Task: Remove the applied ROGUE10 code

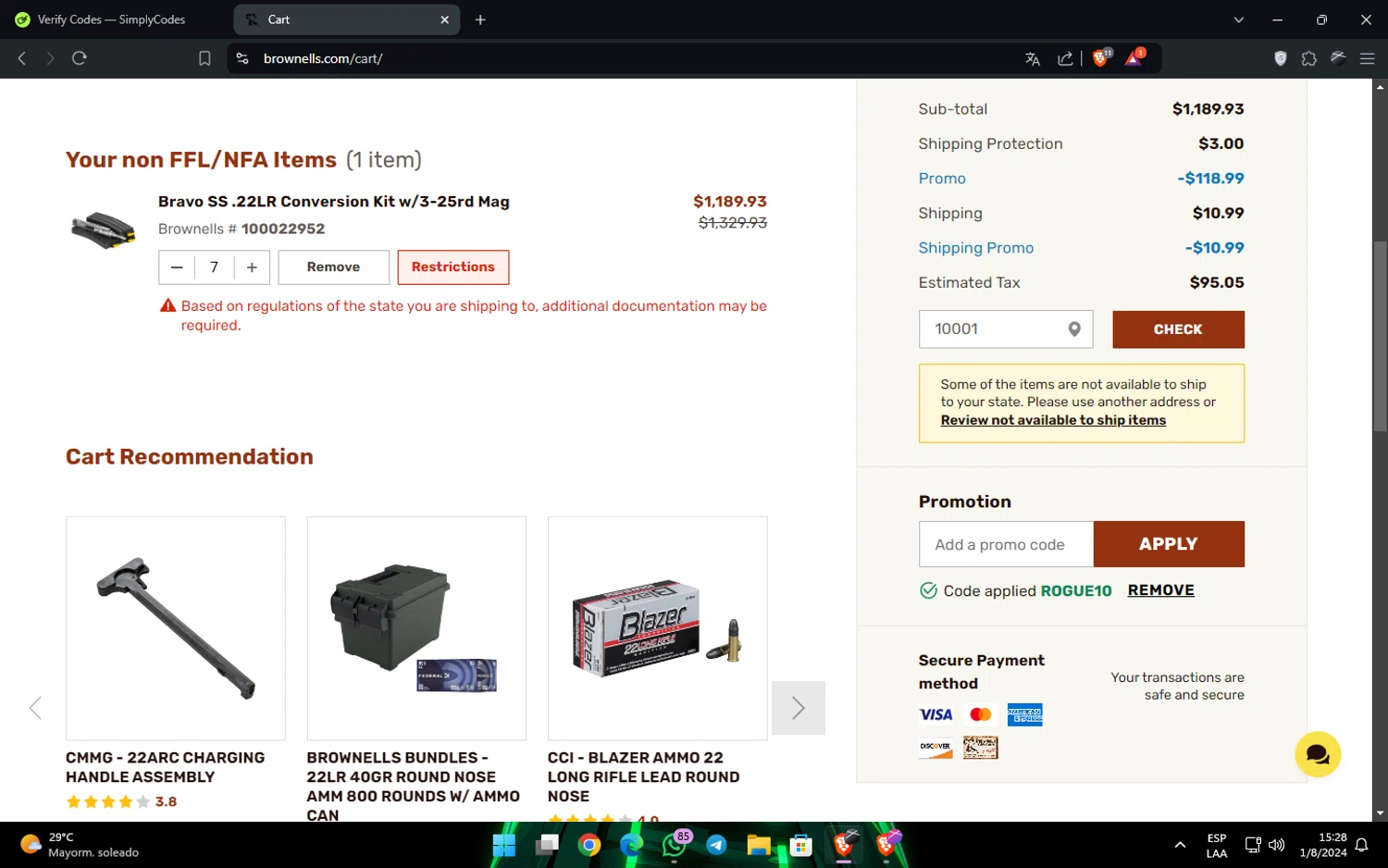Action: click(x=1160, y=590)
